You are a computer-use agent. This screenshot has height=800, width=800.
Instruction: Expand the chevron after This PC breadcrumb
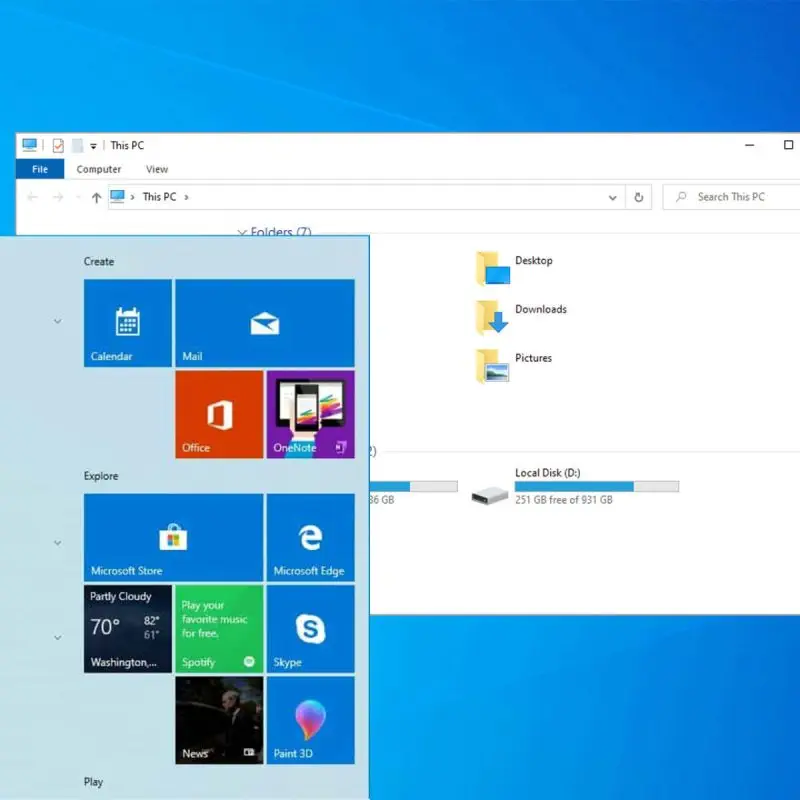click(x=186, y=197)
